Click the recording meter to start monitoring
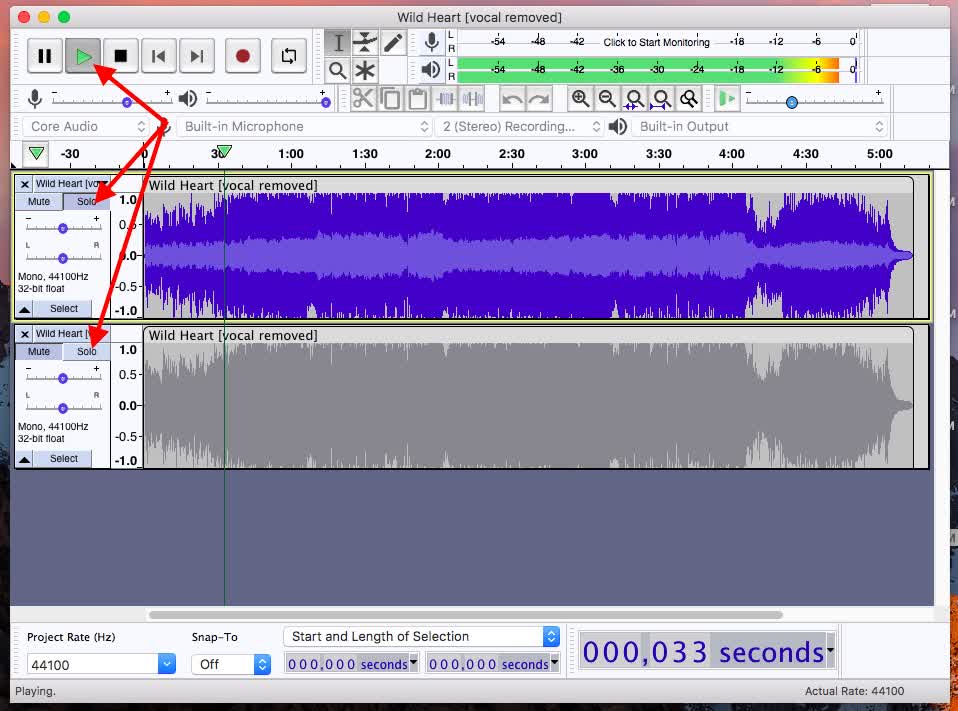 click(657, 42)
